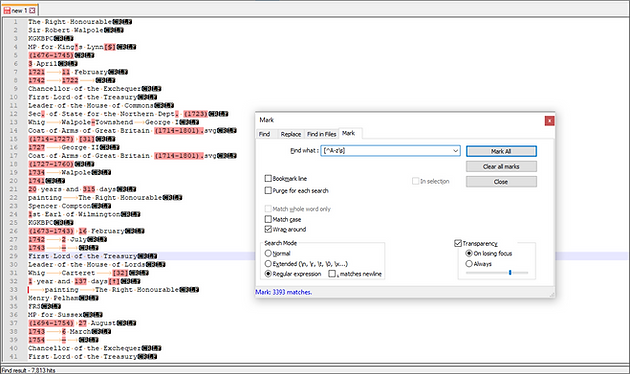Click '20 years and 315 days' line
Screen dimensions: 630x374
coord(72,189)
